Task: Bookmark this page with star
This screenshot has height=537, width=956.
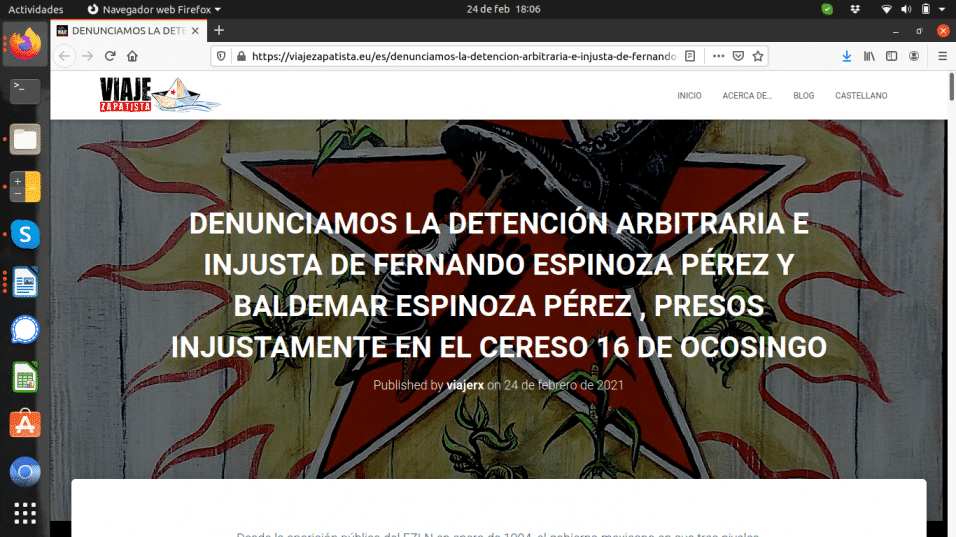Action: tap(758, 56)
